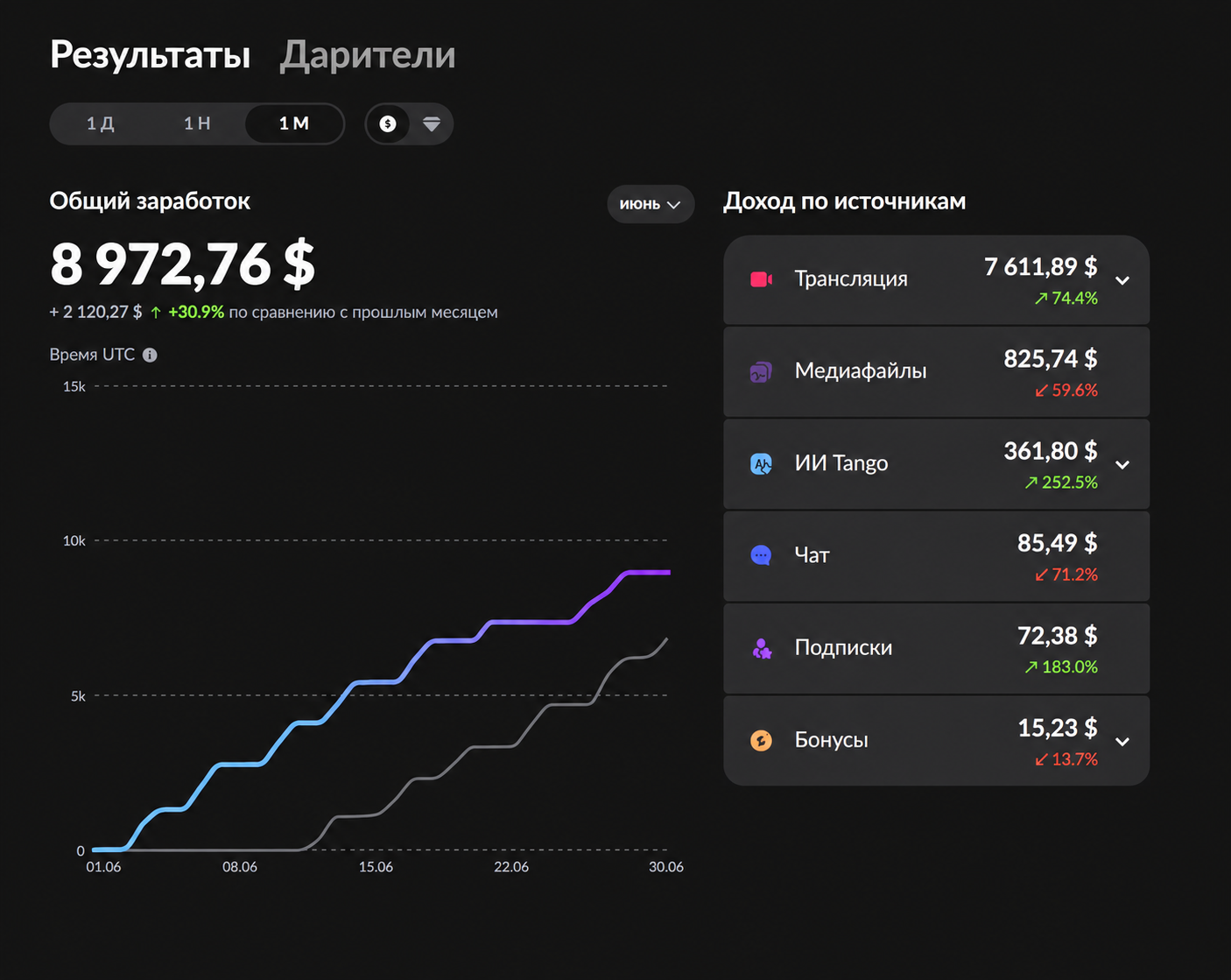Click the 361,80 $ ИИ Tango amount
The image size is (1231, 980).
coord(1050,451)
